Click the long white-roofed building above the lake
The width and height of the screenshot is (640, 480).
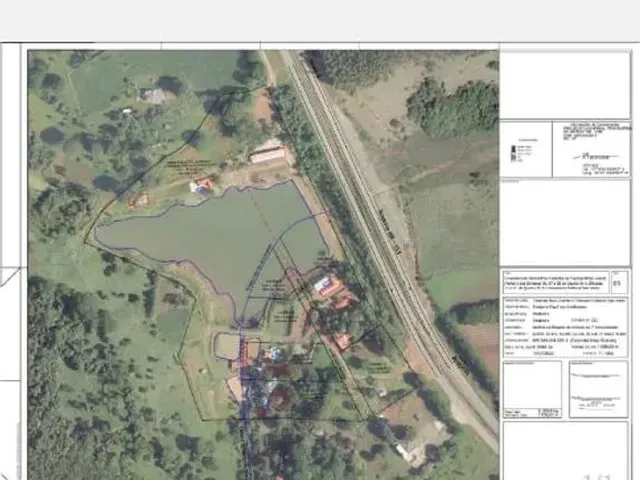[268, 156]
